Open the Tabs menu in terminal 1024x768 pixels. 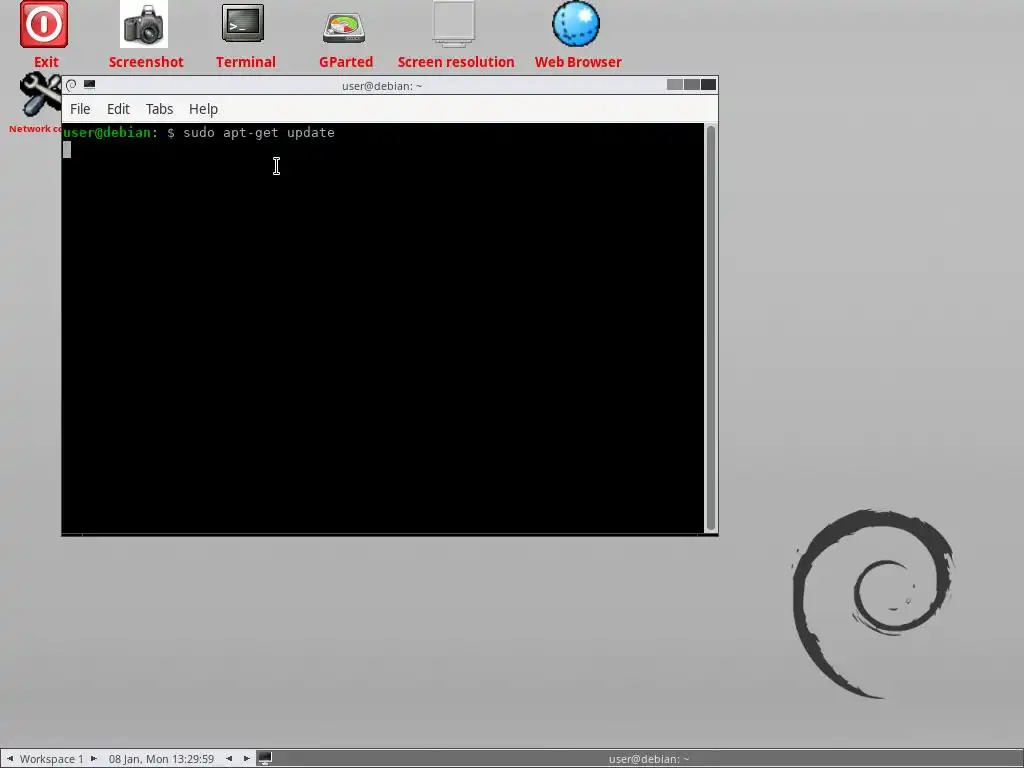point(159,109)
